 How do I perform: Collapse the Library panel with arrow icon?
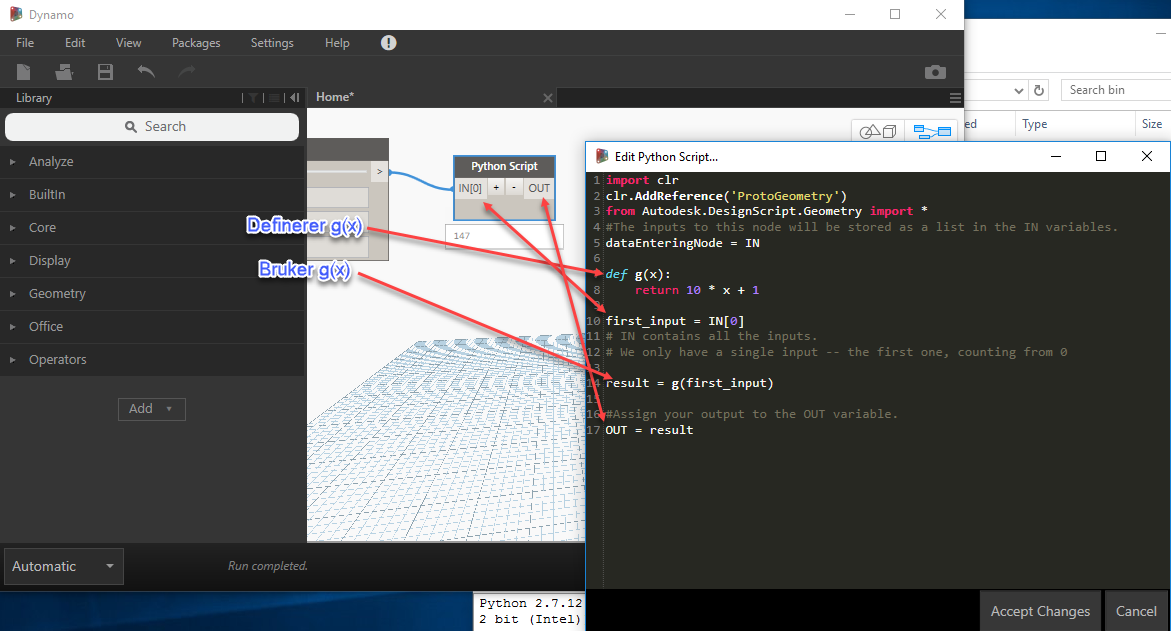click(x=294, y=98)
